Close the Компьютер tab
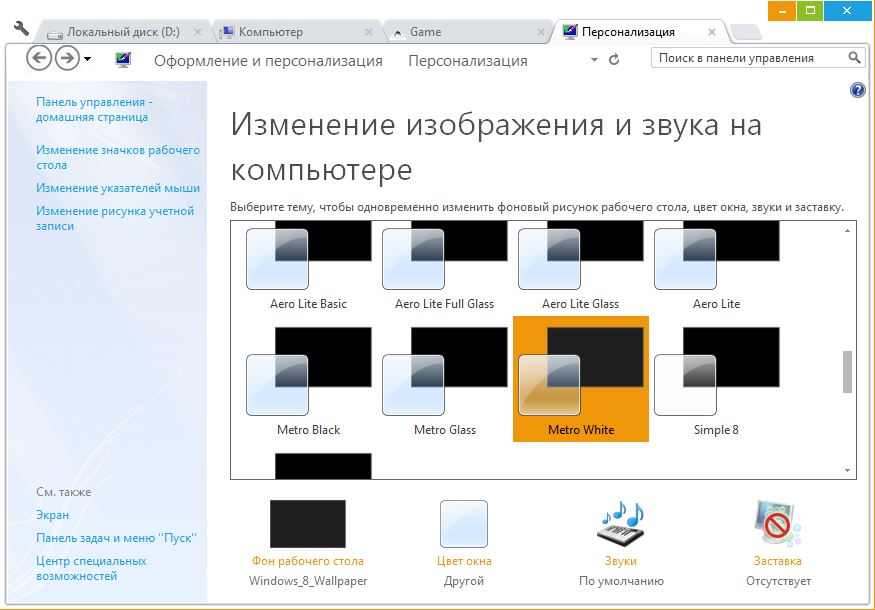 (x=369, y=32)
